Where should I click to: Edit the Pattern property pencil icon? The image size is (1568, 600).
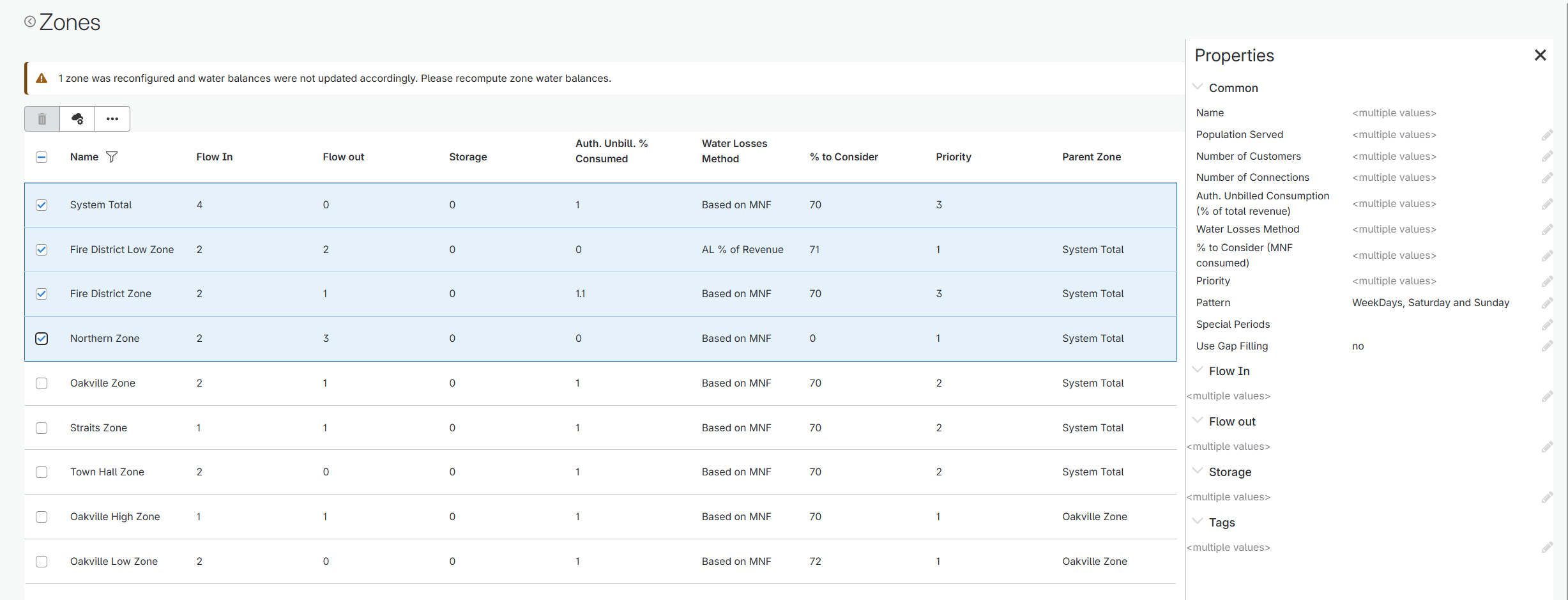coord(1547,303)
